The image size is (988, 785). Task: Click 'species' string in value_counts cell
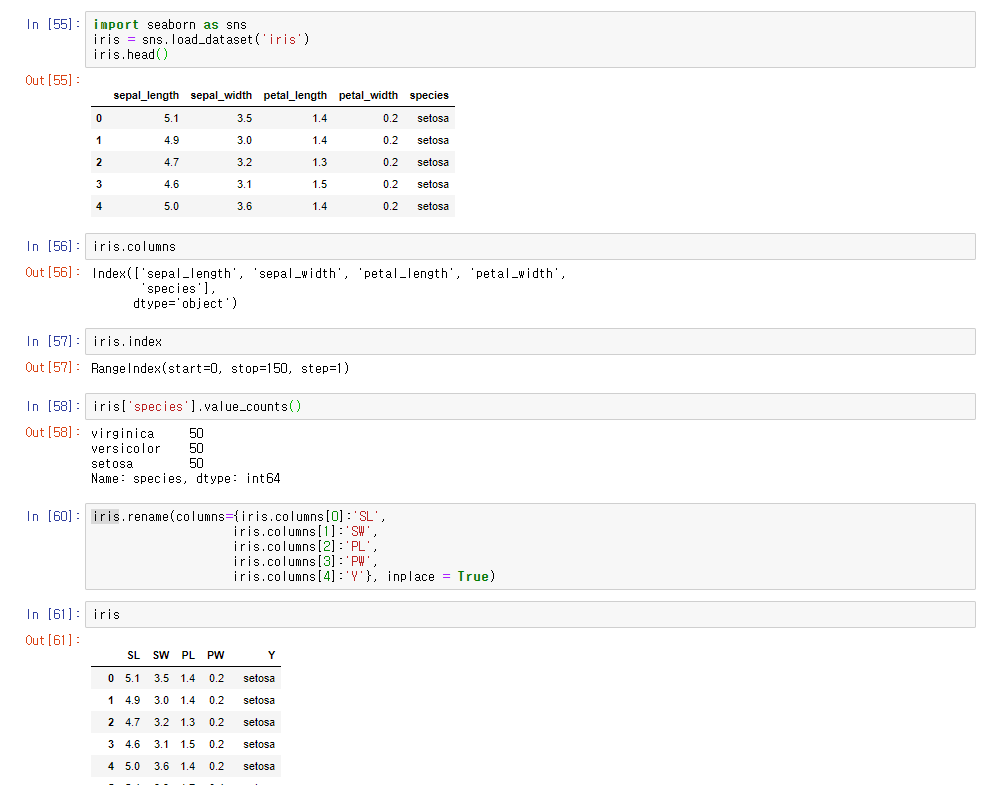coord(158,406)
